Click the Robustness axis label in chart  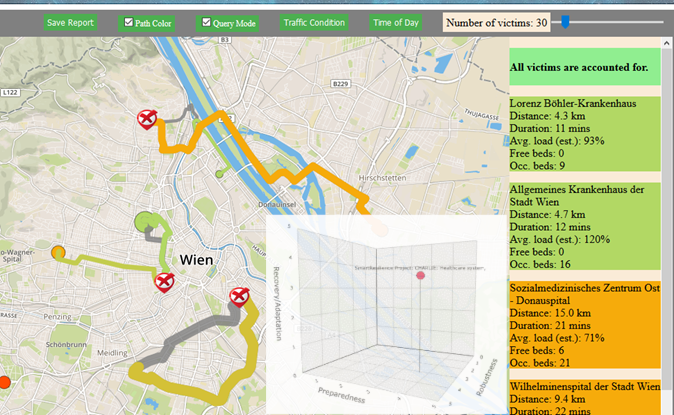[487, 377]
